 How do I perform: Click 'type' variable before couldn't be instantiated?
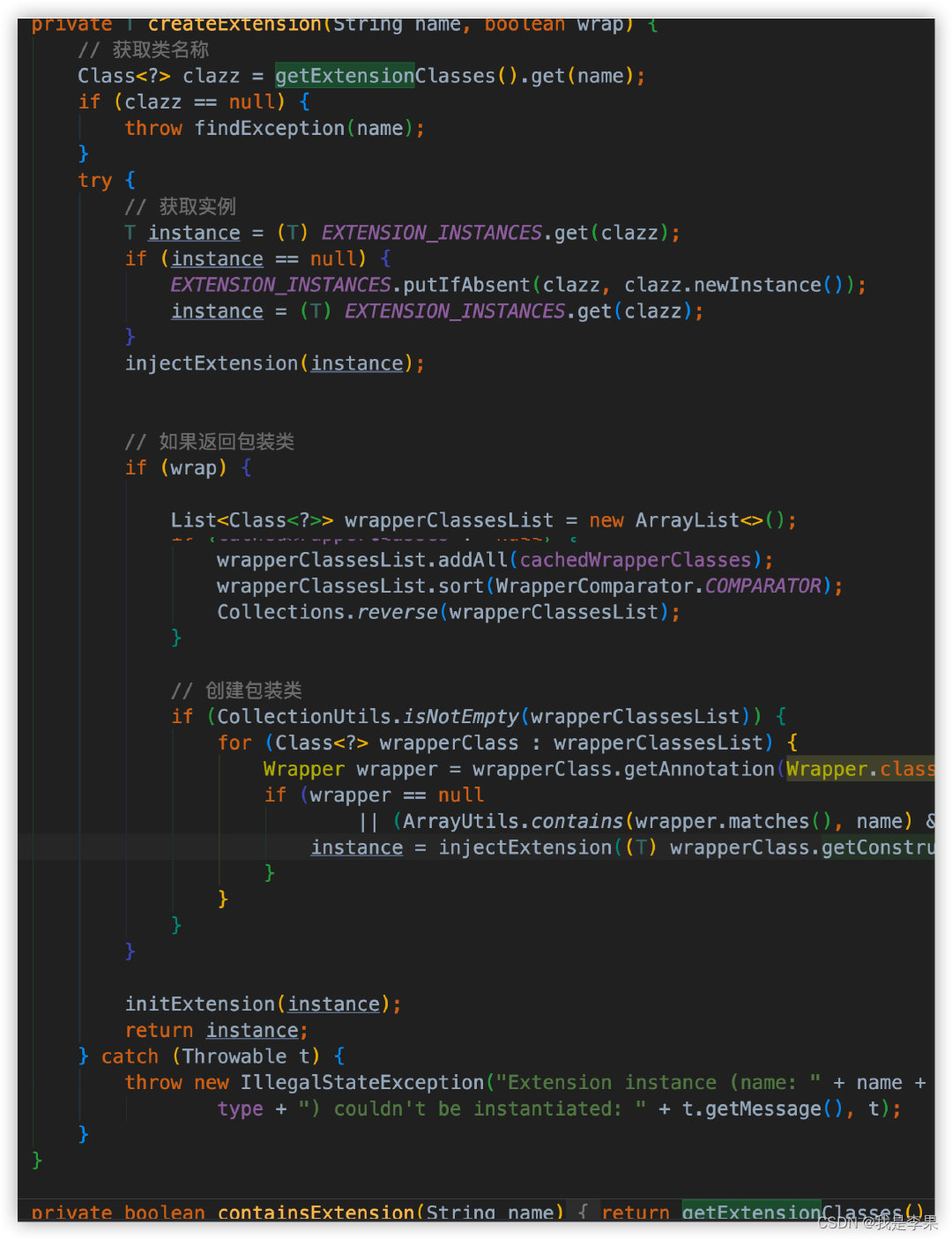[241, 1109]
